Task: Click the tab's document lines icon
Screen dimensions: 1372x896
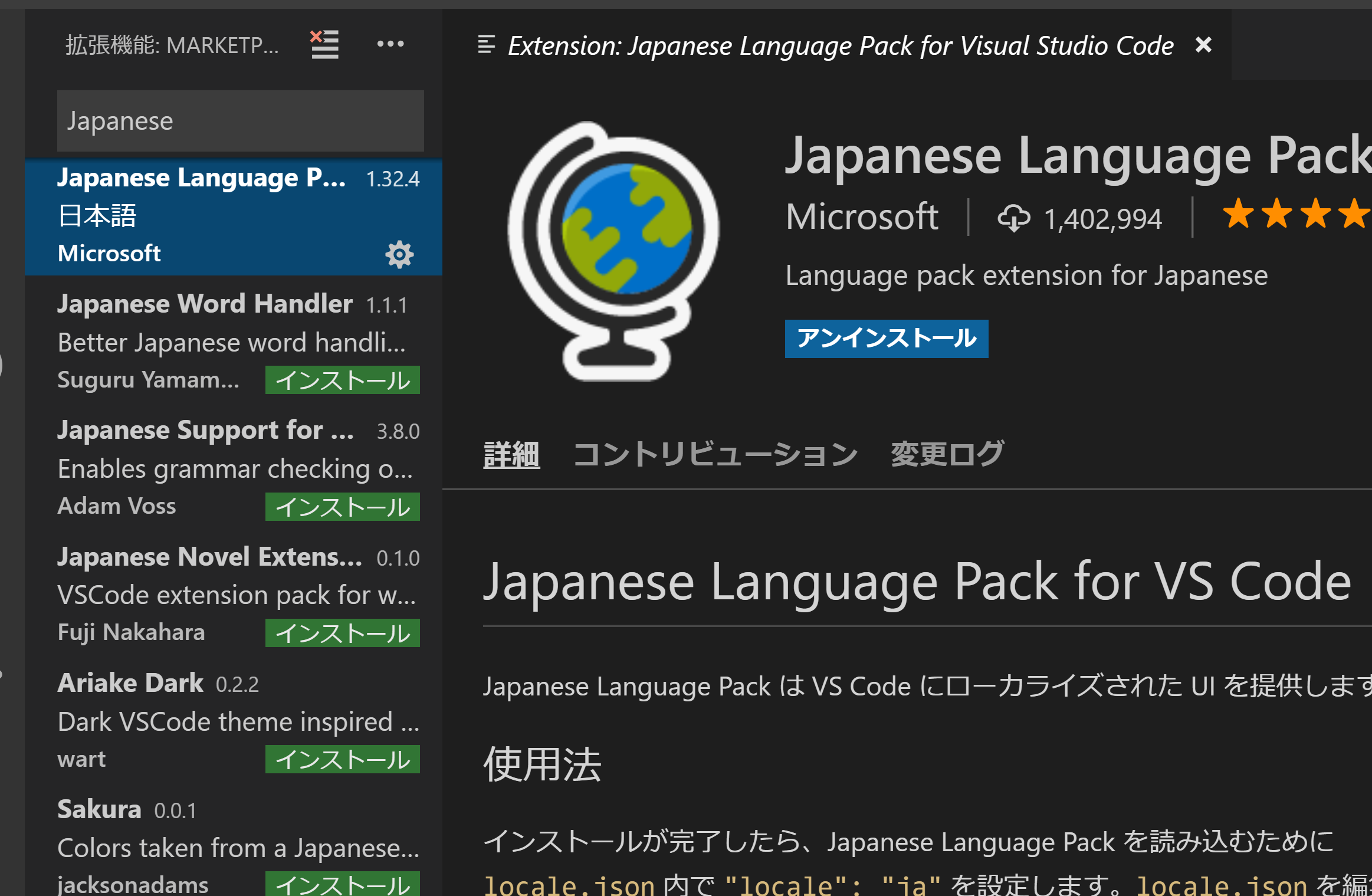Action: (x=486, y=45)
